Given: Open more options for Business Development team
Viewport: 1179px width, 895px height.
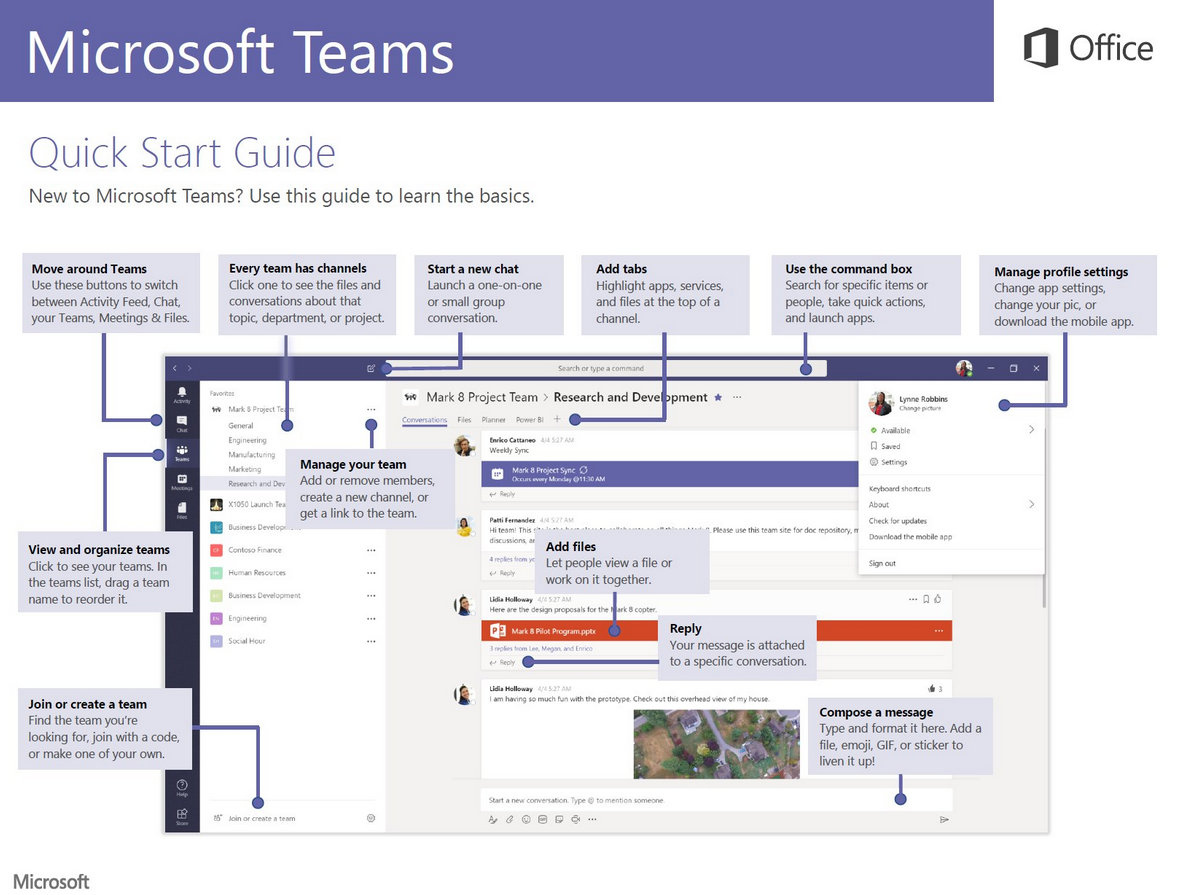Looking at the screenshot, I should tap(371, 596).
